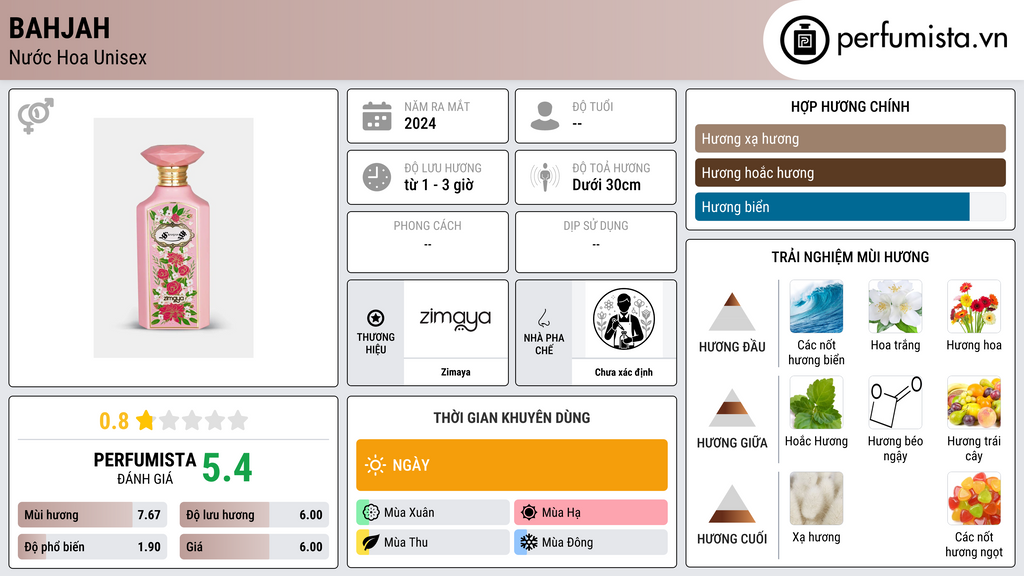Click the nose icon for Nhà pha chế
The image size is (1024, 576).
[543, 319]
